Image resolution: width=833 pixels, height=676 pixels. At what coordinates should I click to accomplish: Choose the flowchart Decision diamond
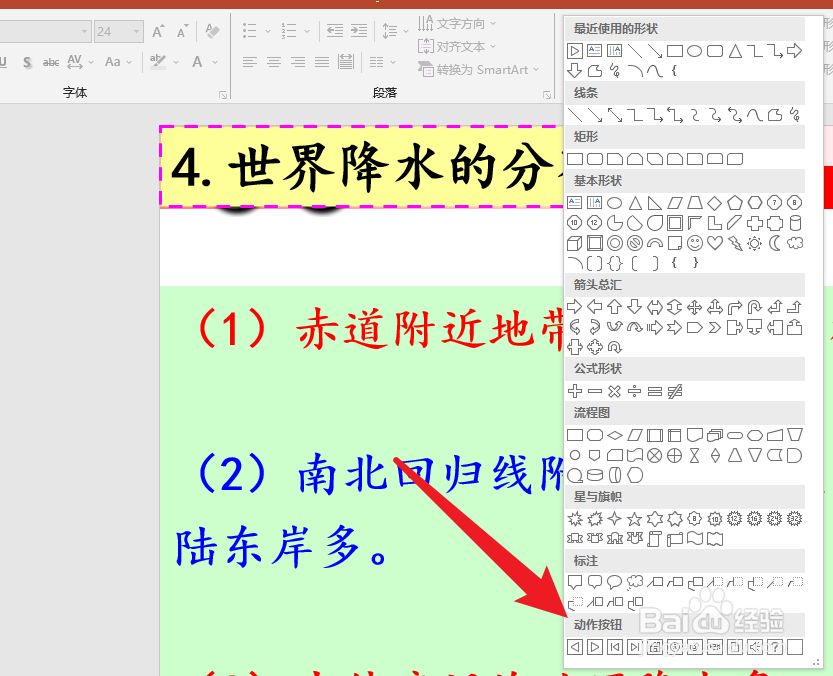pos(615,436)
